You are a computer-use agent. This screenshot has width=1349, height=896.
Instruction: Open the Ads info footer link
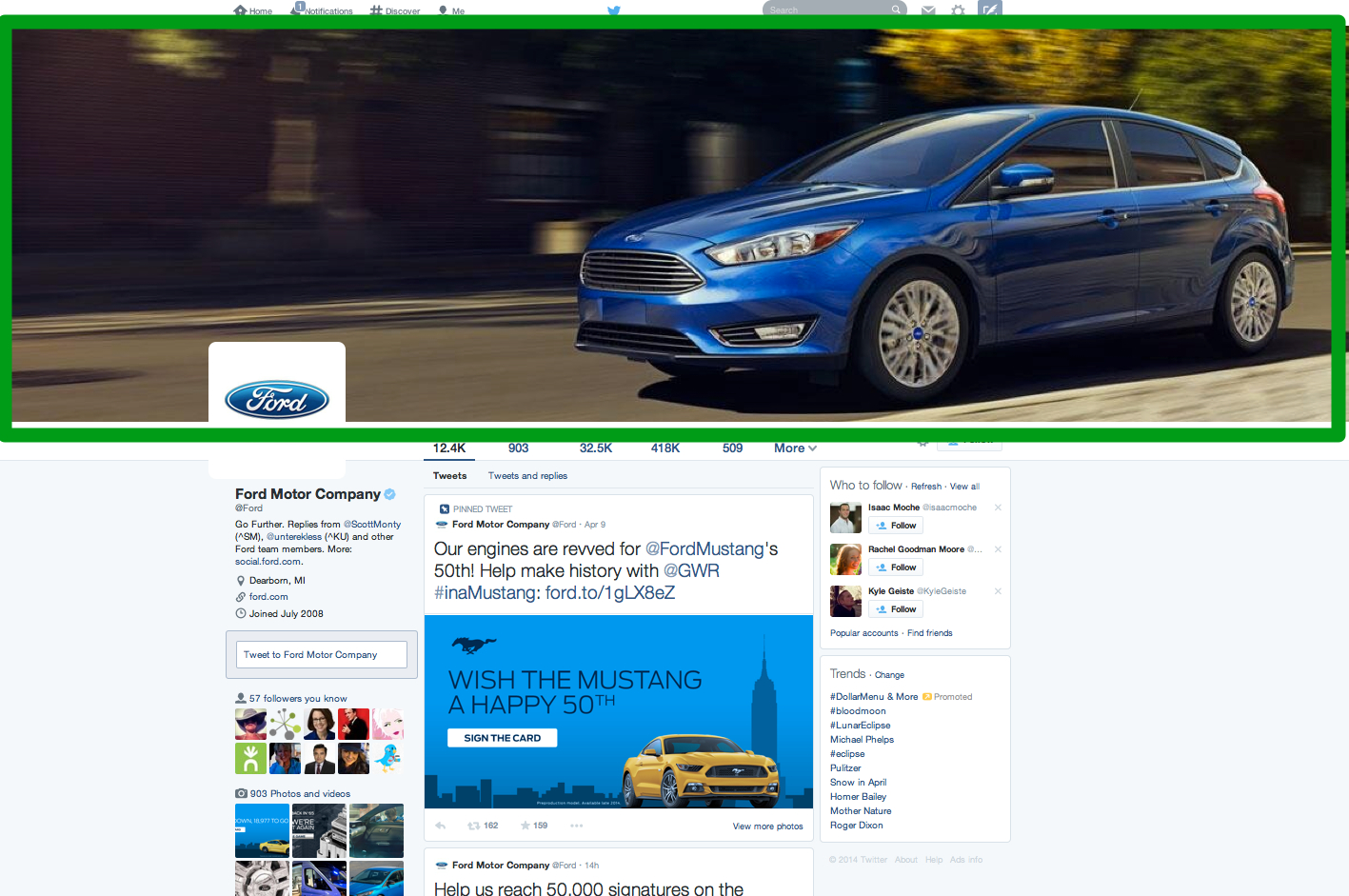966,860
